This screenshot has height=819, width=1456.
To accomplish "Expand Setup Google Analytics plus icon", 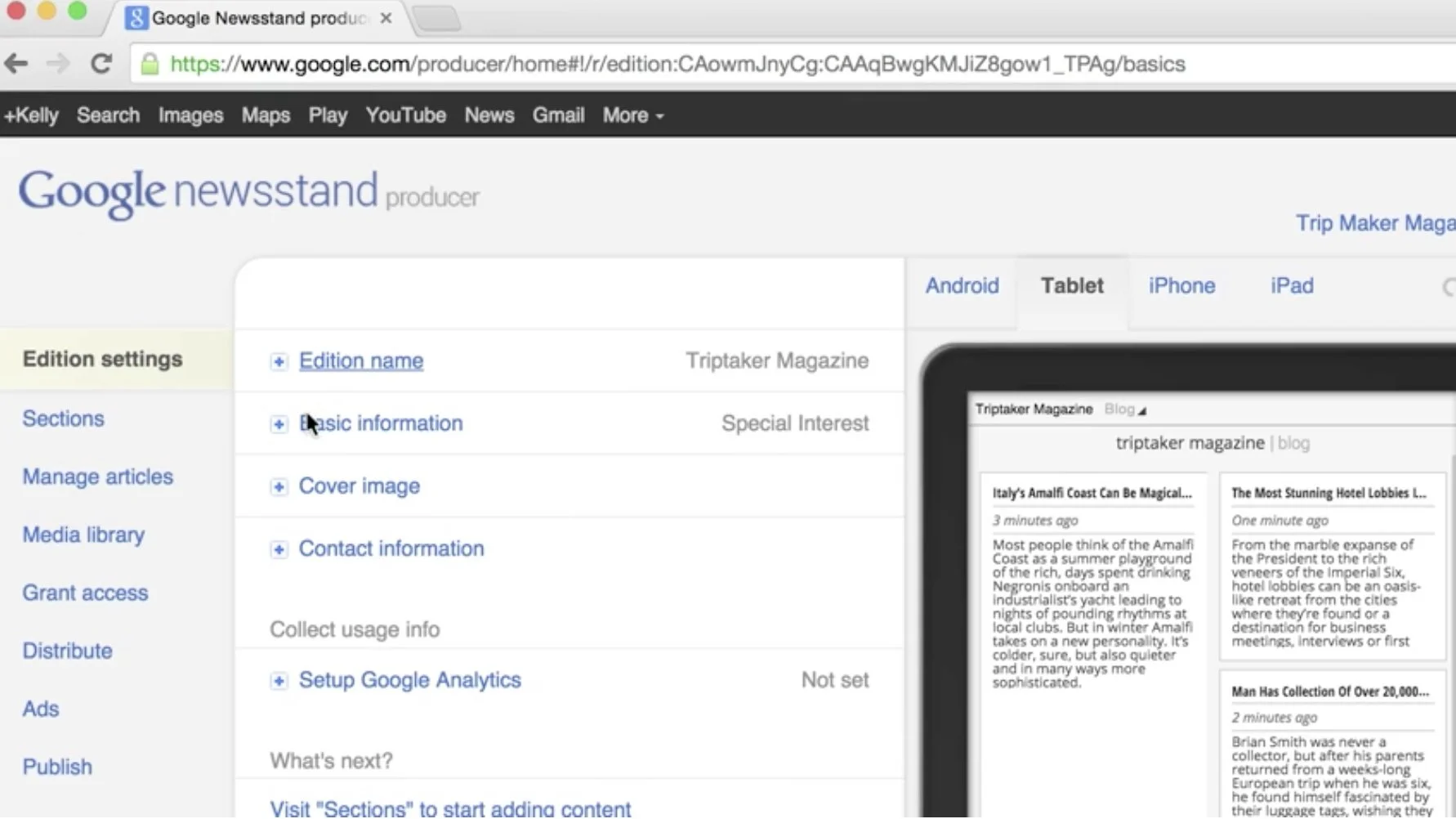I will click(x=279, y=681).
